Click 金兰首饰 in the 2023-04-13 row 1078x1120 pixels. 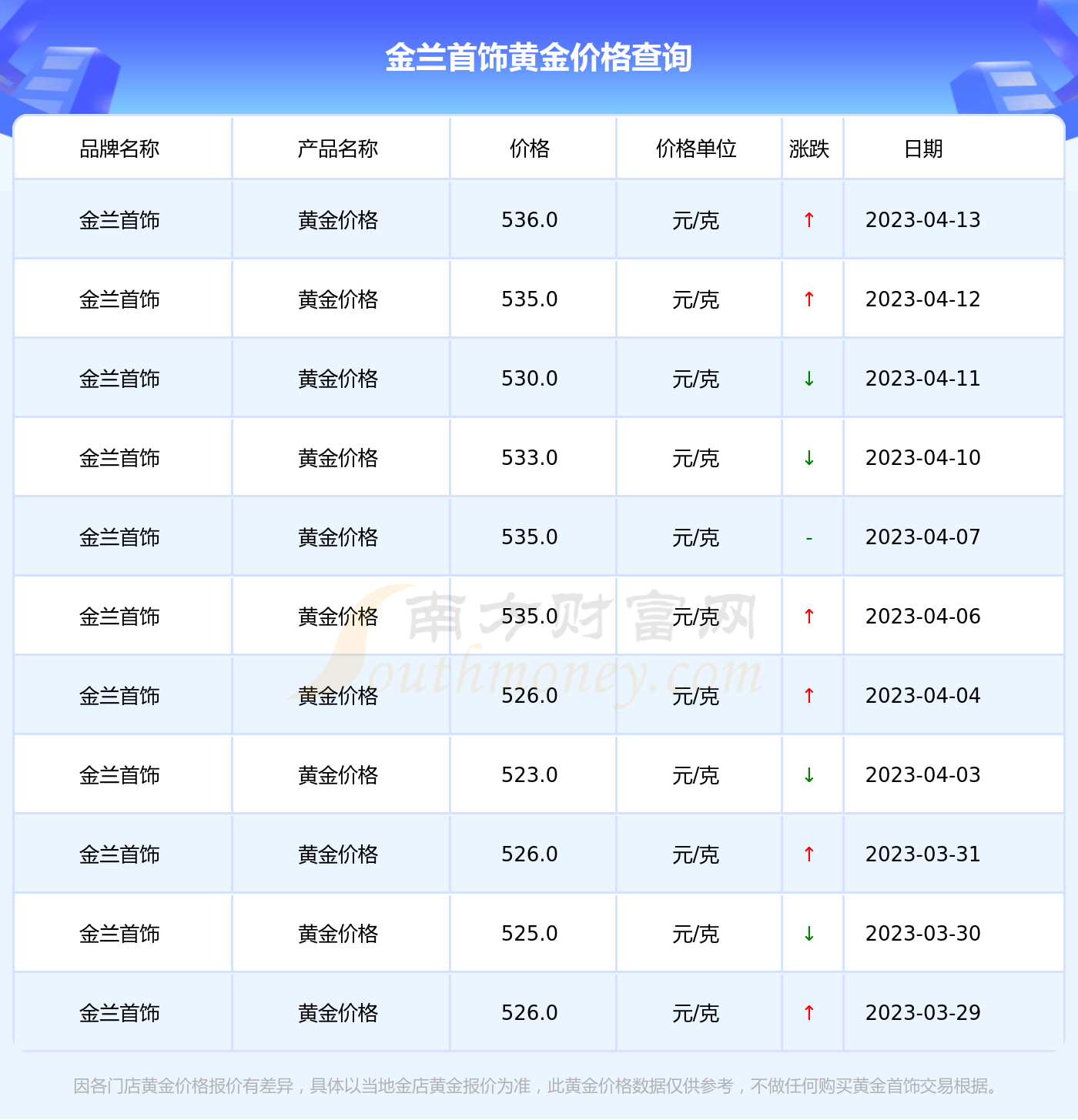click(x=119, y=220)
